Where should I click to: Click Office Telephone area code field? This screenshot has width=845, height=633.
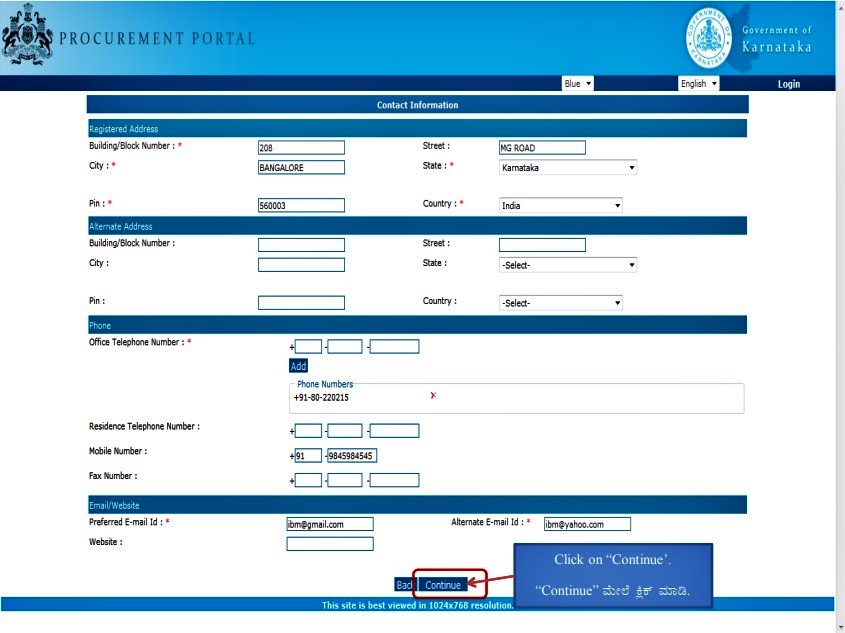(345, 346)
